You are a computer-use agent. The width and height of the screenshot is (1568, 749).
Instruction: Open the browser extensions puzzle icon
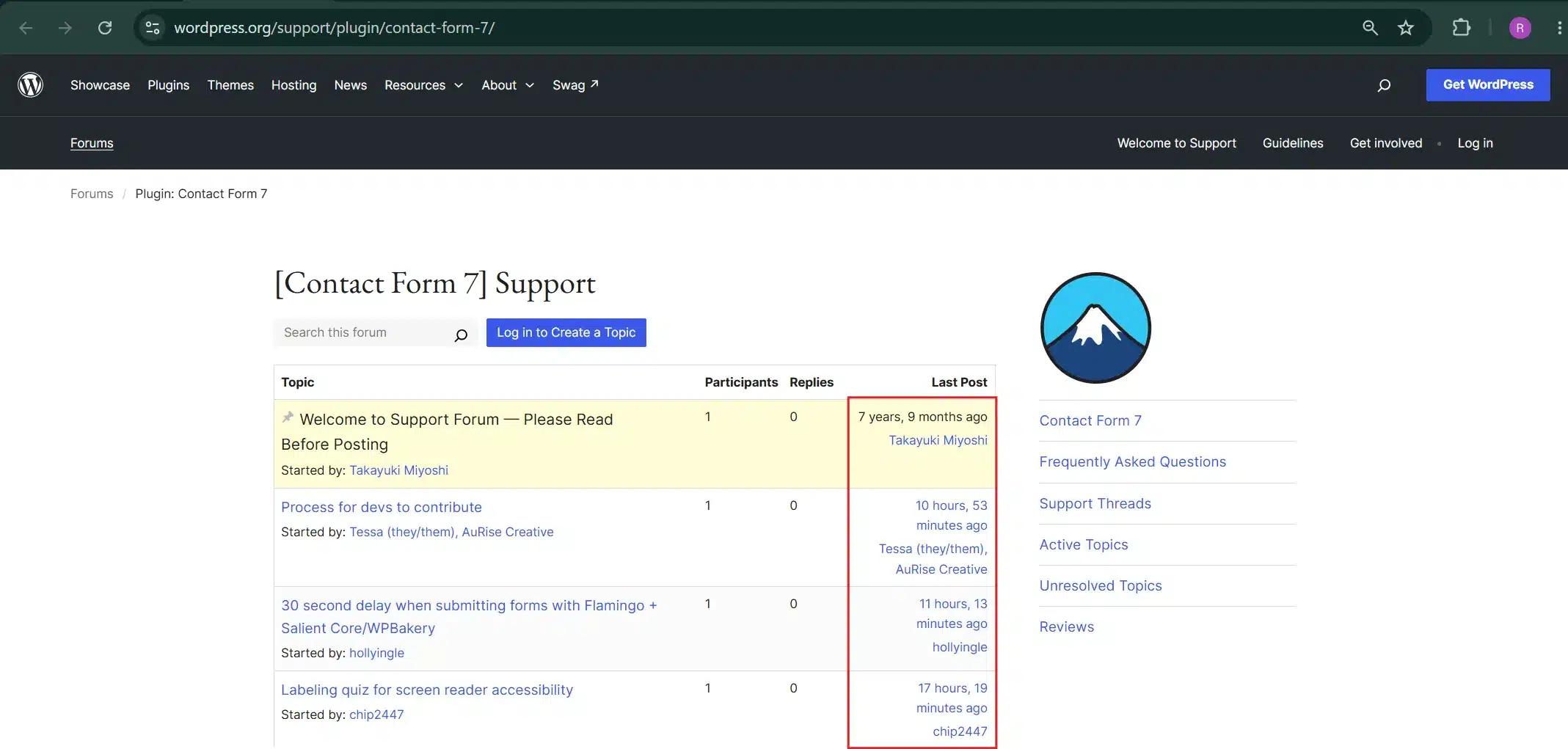1461,28
